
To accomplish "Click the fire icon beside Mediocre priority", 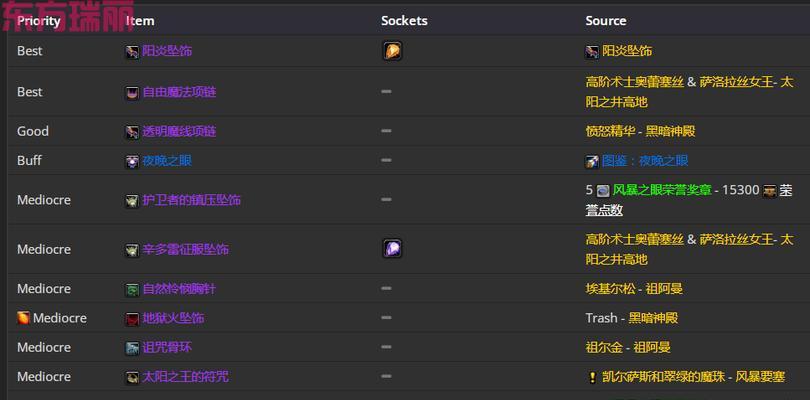I will pos(23,318).
